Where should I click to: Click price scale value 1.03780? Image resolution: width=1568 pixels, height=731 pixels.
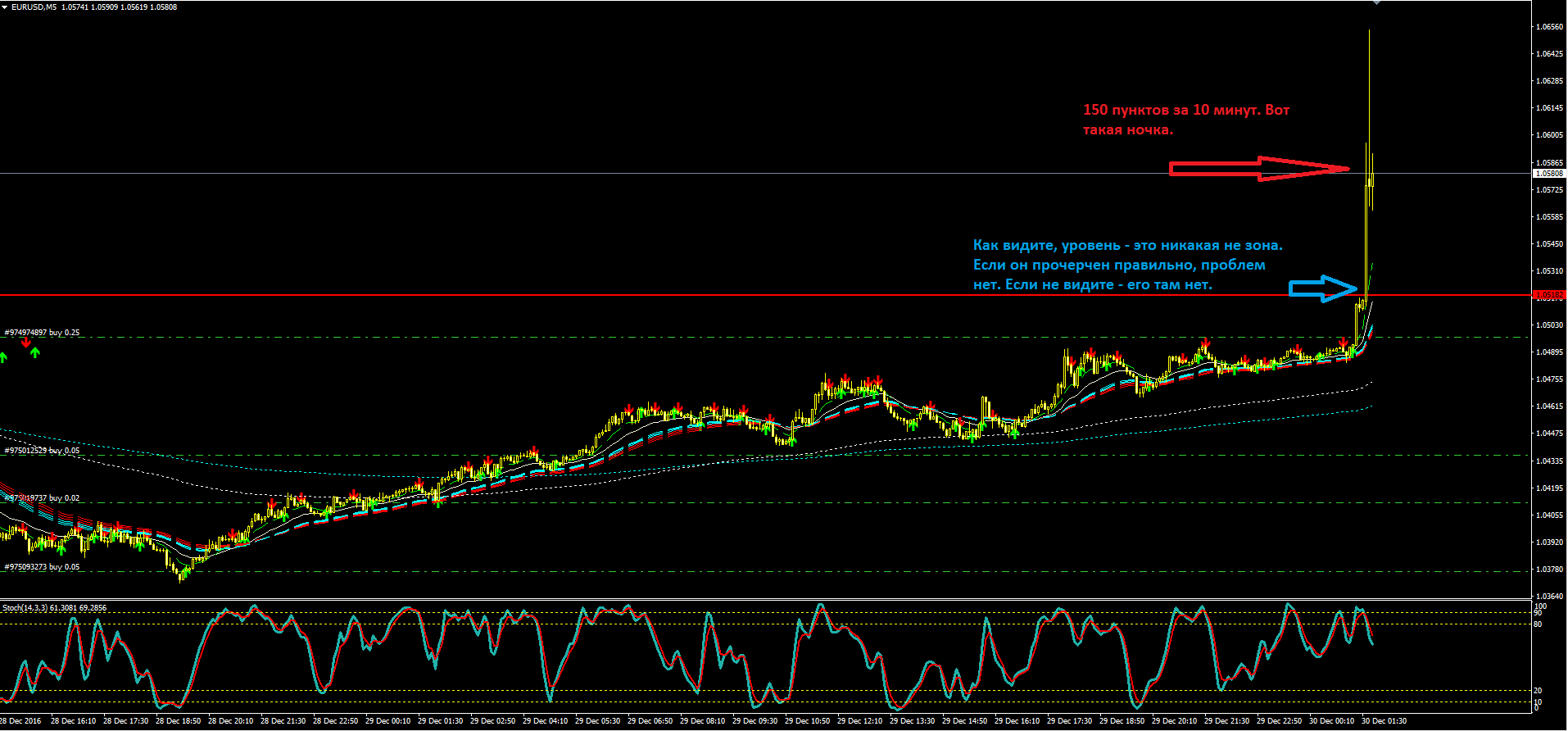point(1549,570)
